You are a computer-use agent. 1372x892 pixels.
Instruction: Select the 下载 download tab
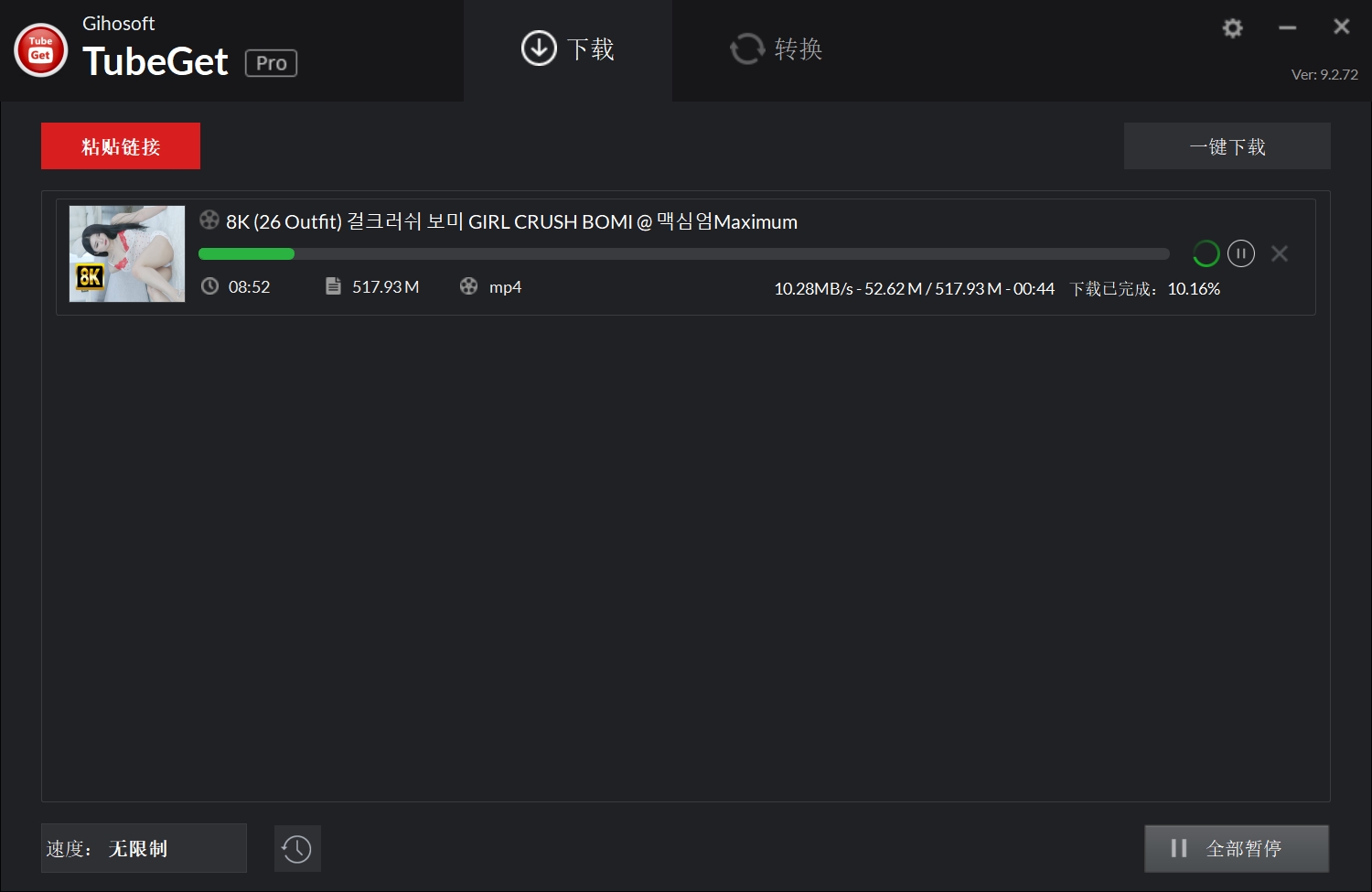point(567,49)
